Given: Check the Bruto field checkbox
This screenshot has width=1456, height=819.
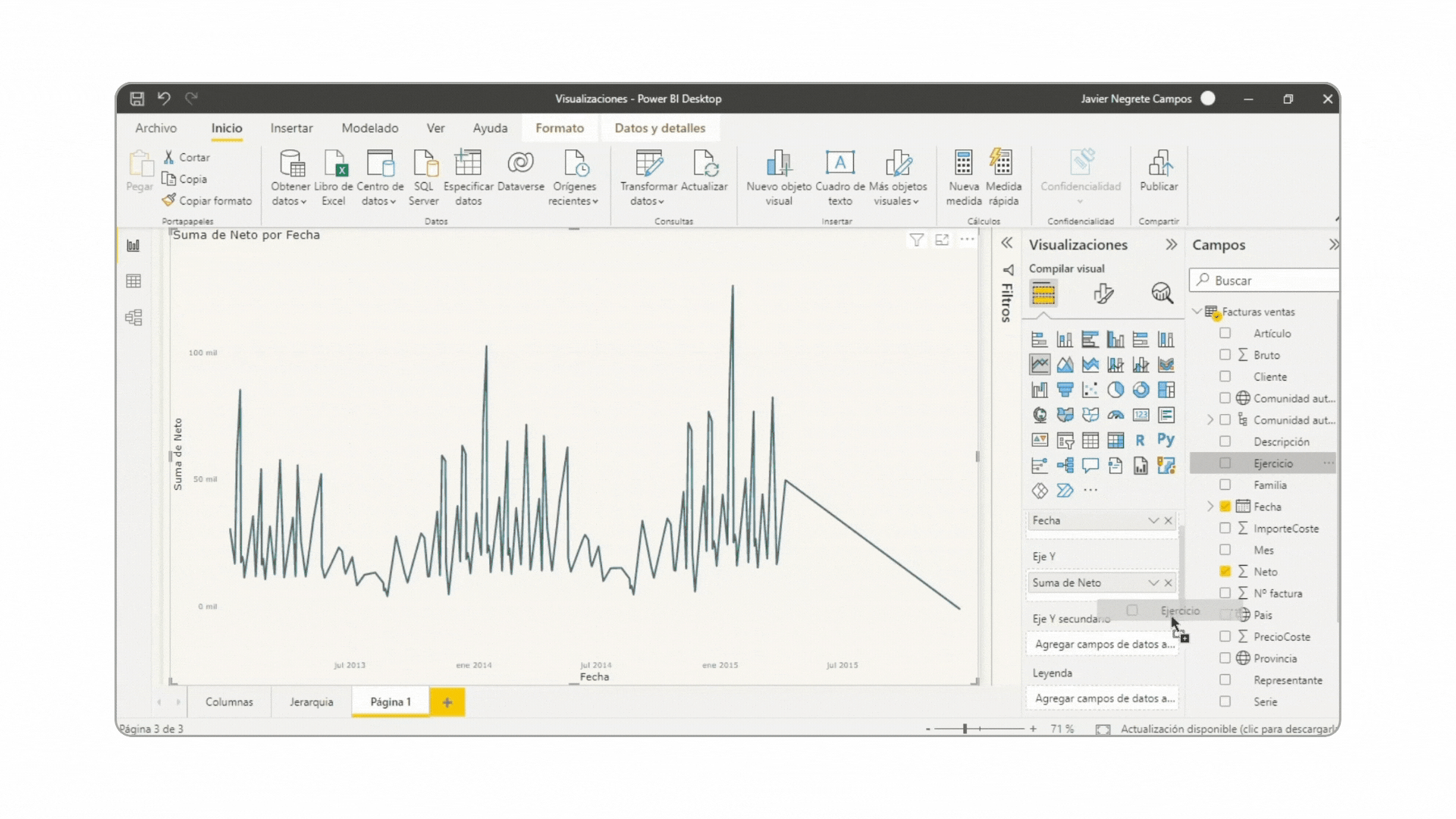Looking at the screenshot, I should click(x=1225, y=355).
